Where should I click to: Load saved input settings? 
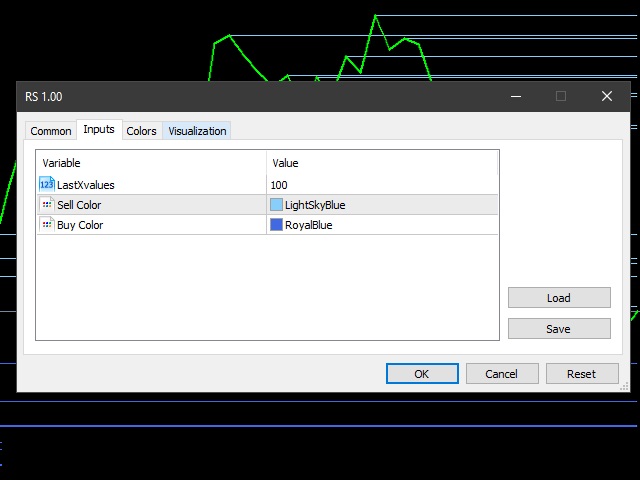(559, 298)
